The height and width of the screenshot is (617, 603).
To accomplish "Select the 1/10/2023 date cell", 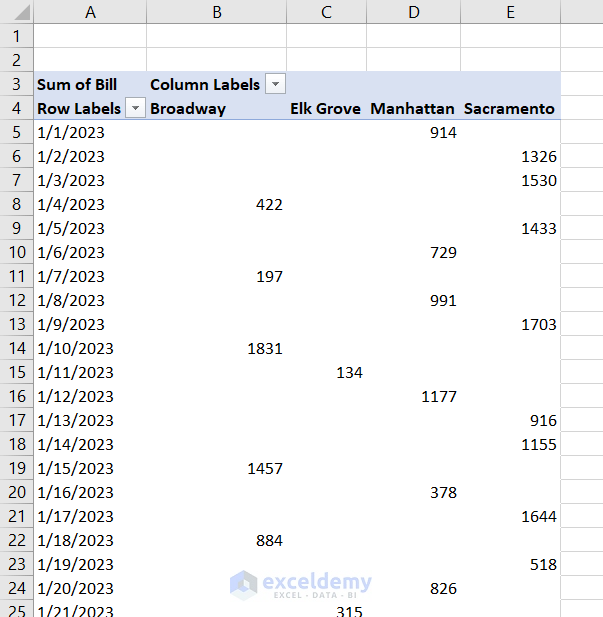I will 90,348.
